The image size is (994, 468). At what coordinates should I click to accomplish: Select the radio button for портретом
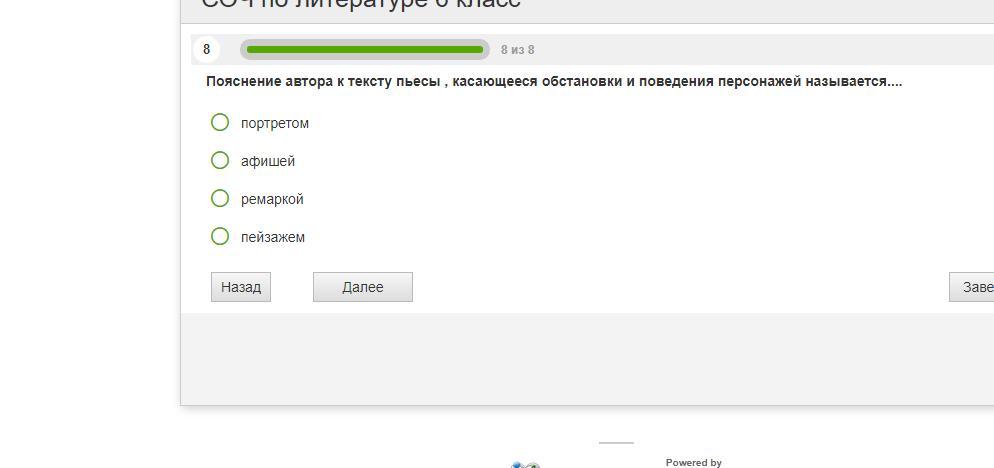pos(220,122)
